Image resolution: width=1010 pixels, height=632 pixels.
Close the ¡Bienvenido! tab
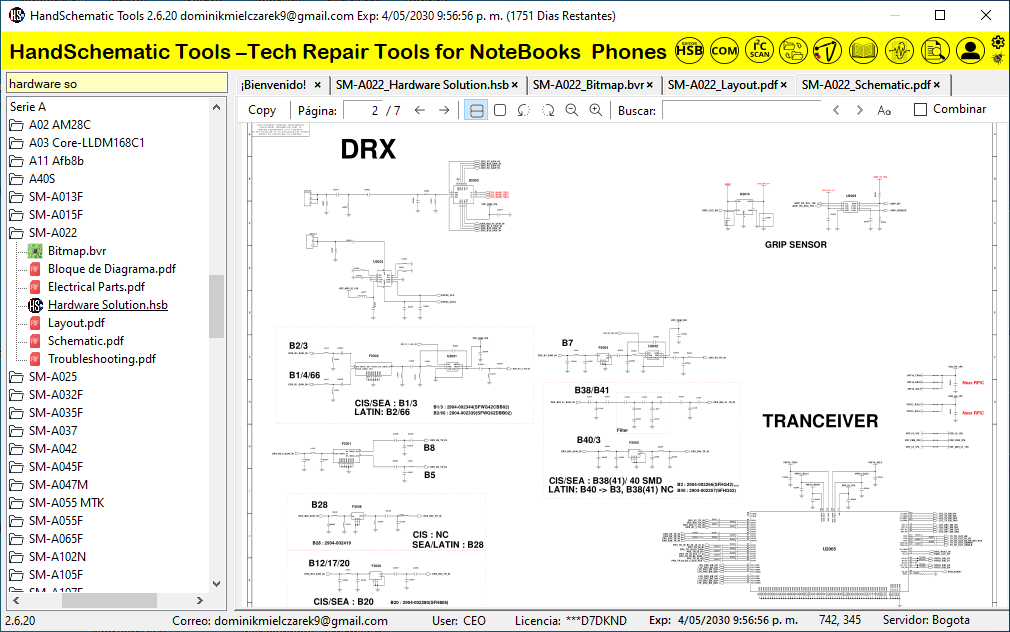(x=318, y=85)
